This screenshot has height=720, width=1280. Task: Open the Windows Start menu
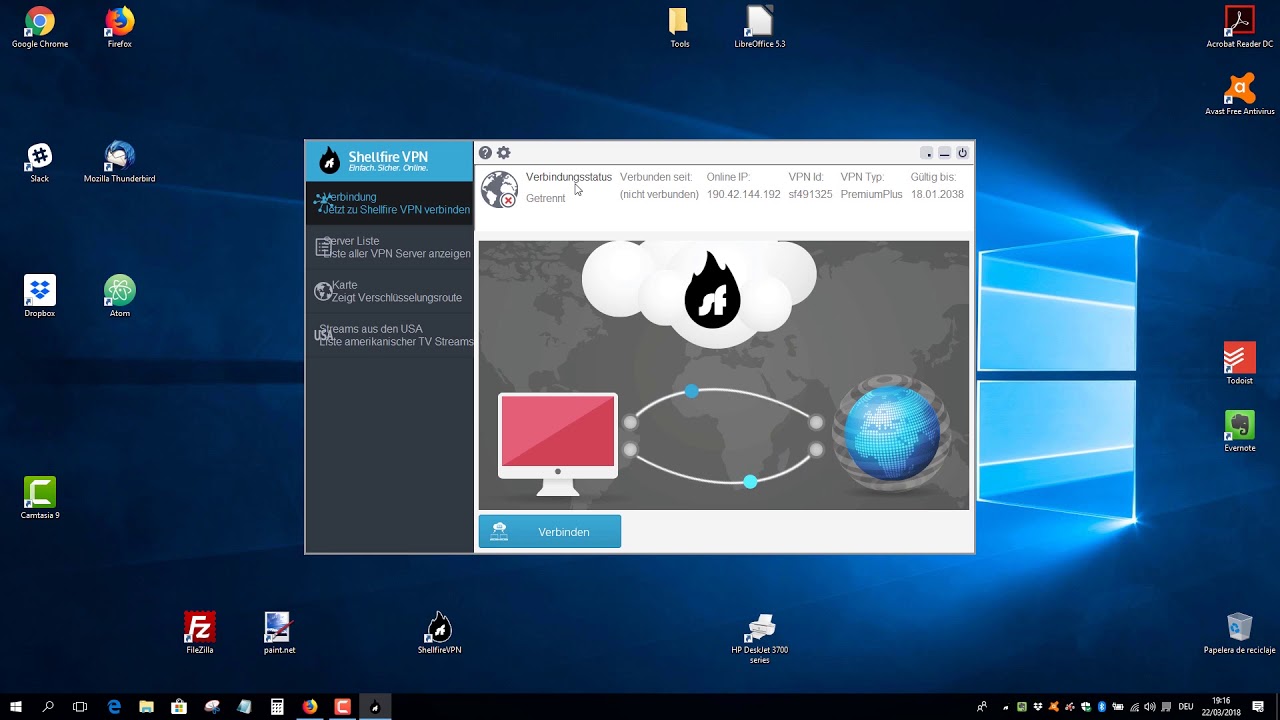[x=16, y=706]
